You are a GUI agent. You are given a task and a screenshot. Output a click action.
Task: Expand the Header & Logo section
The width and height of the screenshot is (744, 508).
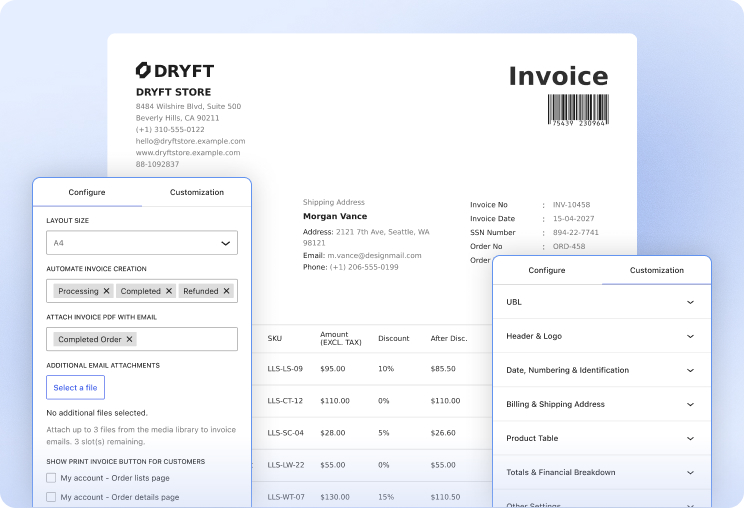602,336
